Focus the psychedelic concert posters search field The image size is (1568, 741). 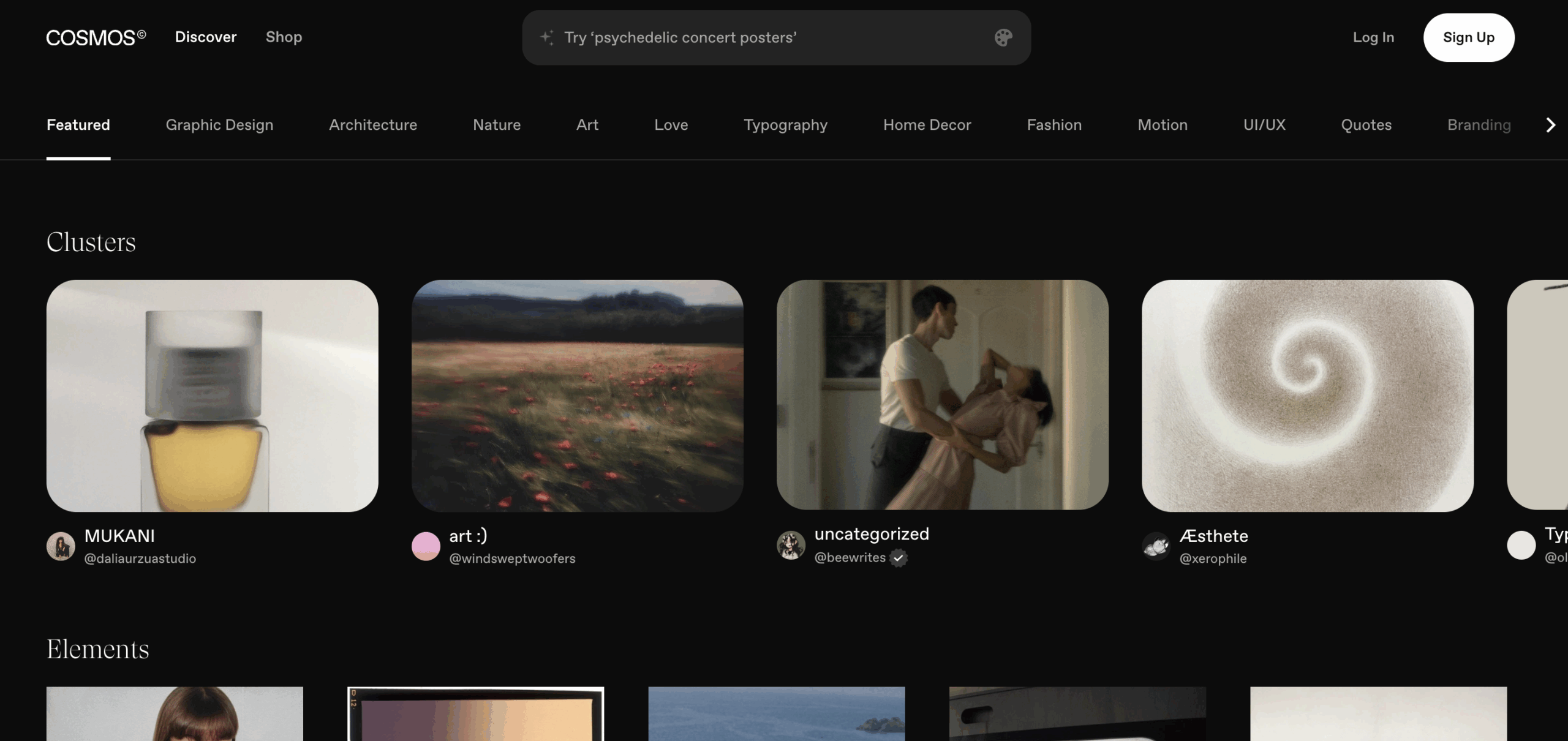tap(776, 37)
